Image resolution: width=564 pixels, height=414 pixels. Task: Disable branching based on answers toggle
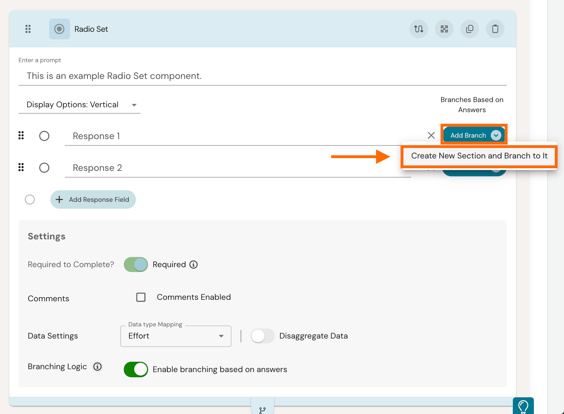click(136, 369)
